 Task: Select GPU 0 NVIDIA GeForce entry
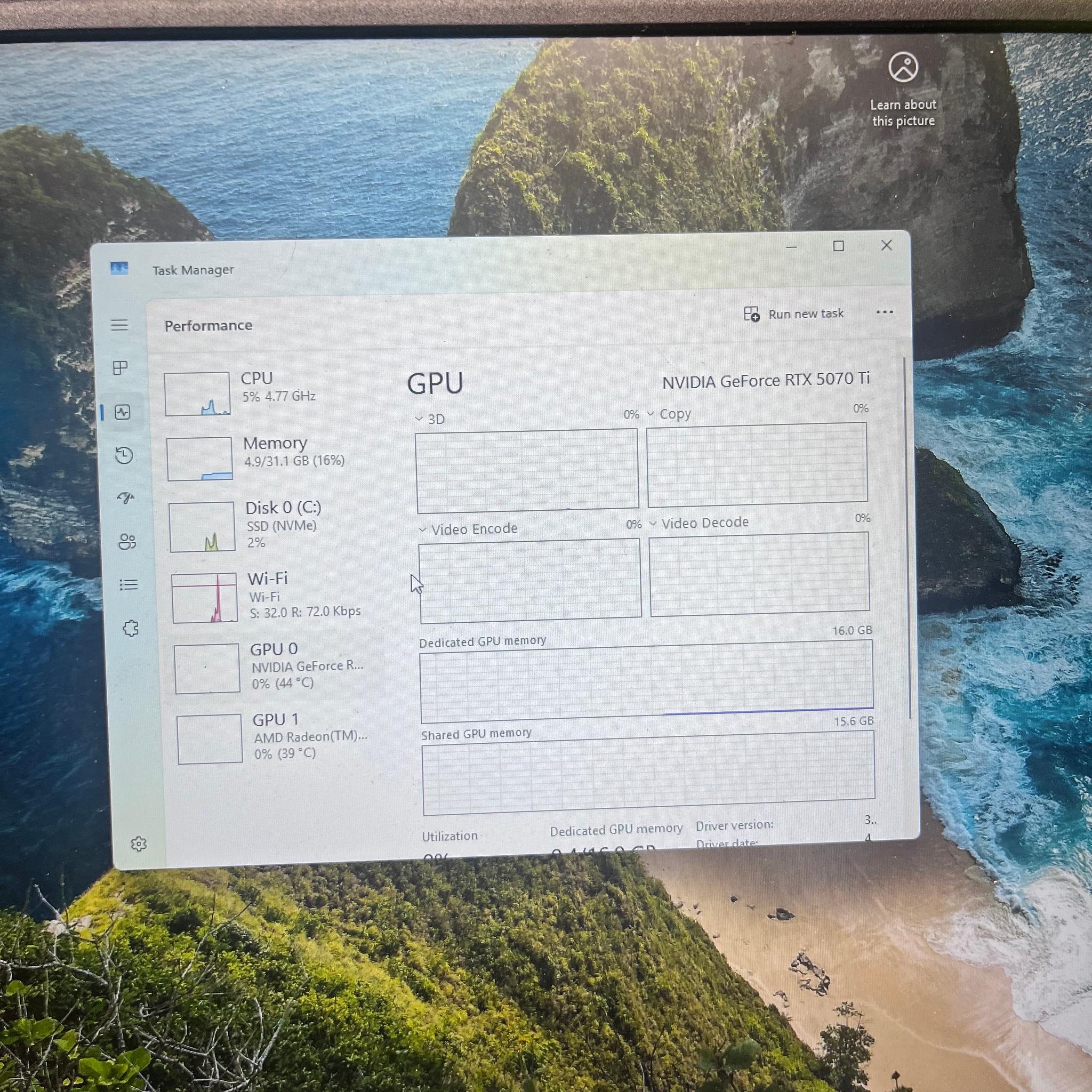pos(275,665)
